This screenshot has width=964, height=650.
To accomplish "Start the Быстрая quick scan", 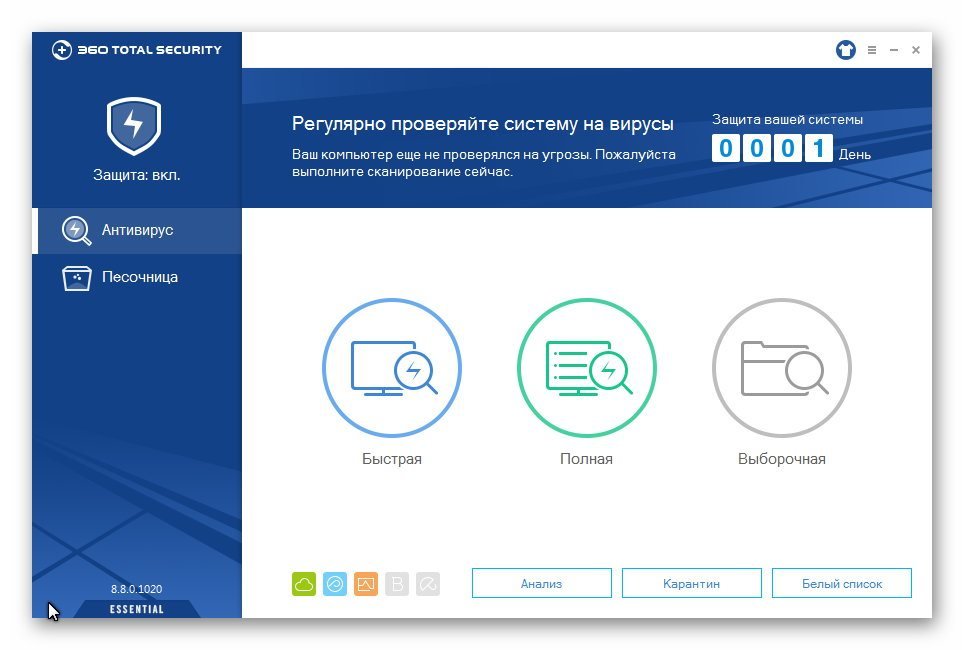I will pyautogui.click(x=392, y=368).
